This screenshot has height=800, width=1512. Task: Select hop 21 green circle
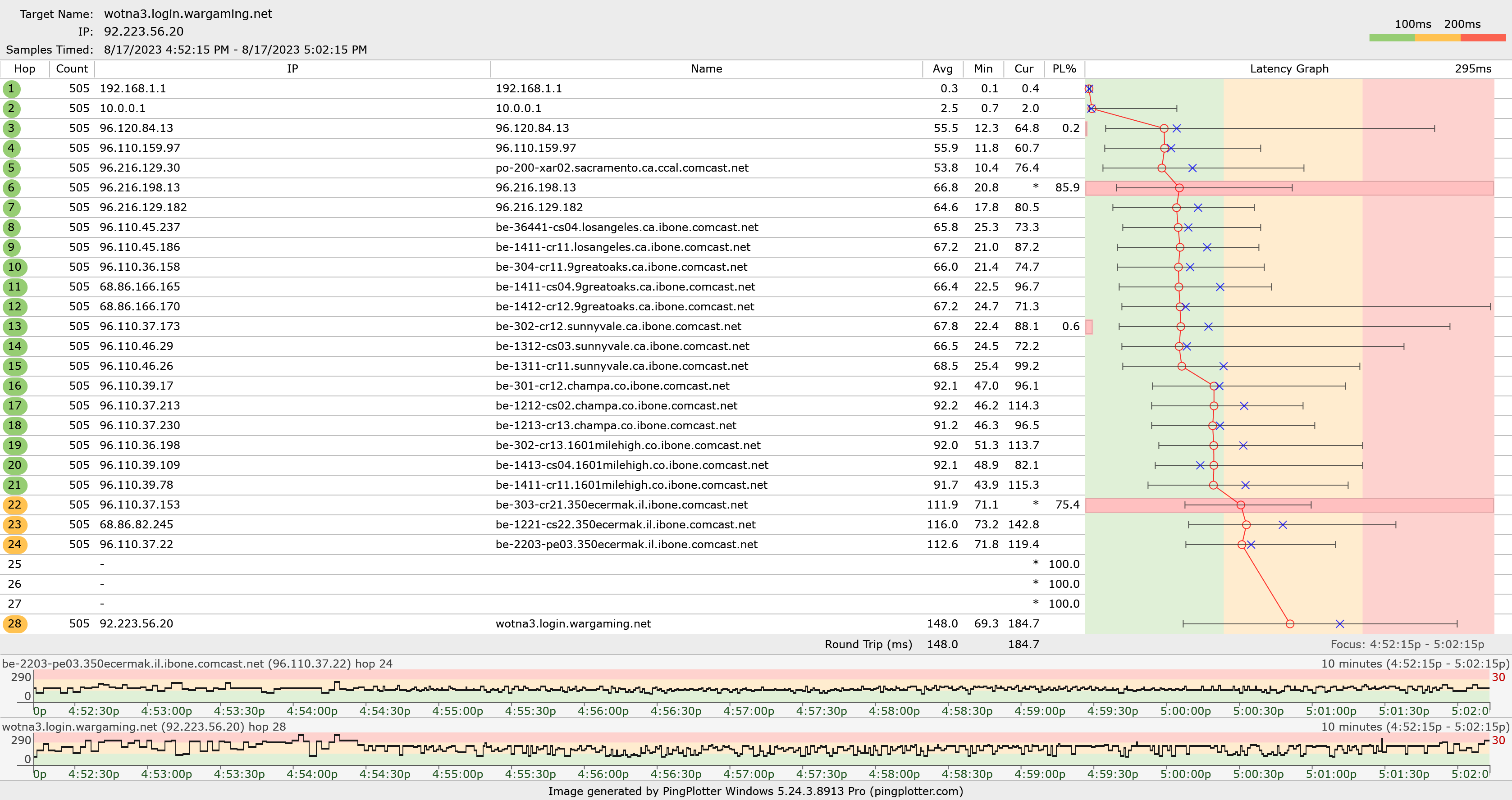tap(15, 485)
